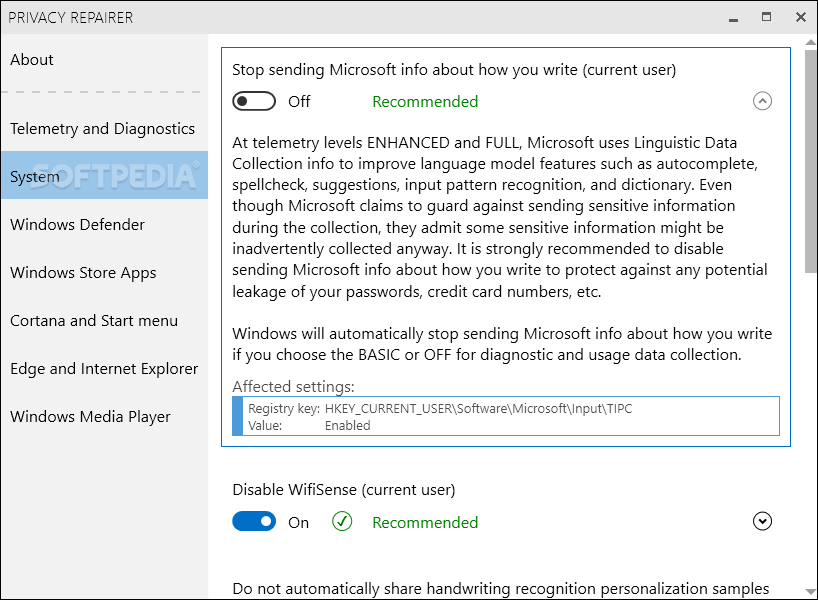
Task: Open Telemetry and Diagnostics section
Action: [104, 128]
